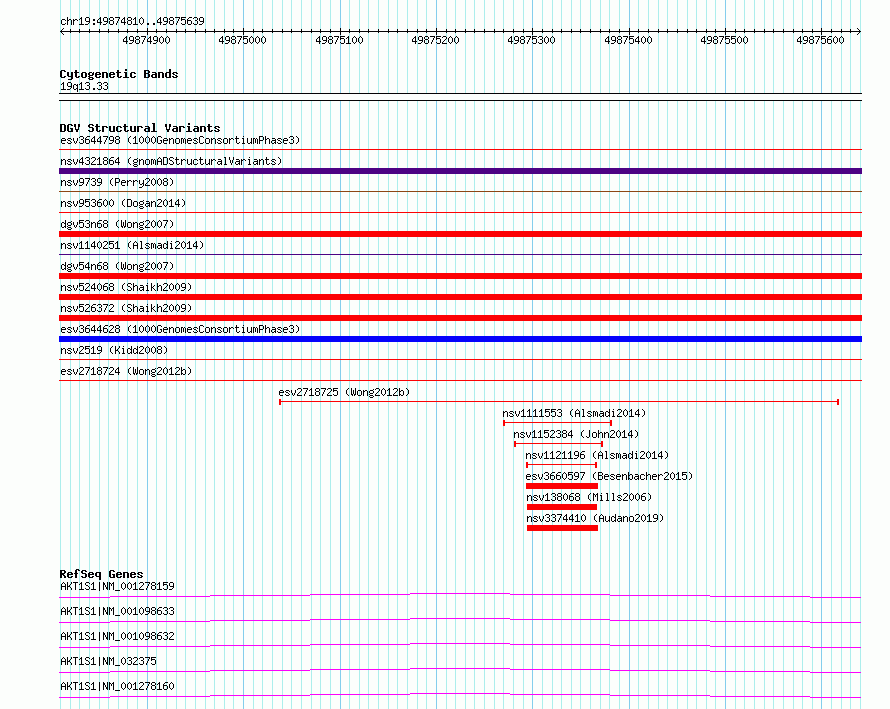The image size is (890, 709).
Task: Click the nsv1111553 span line
Action: [557, 423]
